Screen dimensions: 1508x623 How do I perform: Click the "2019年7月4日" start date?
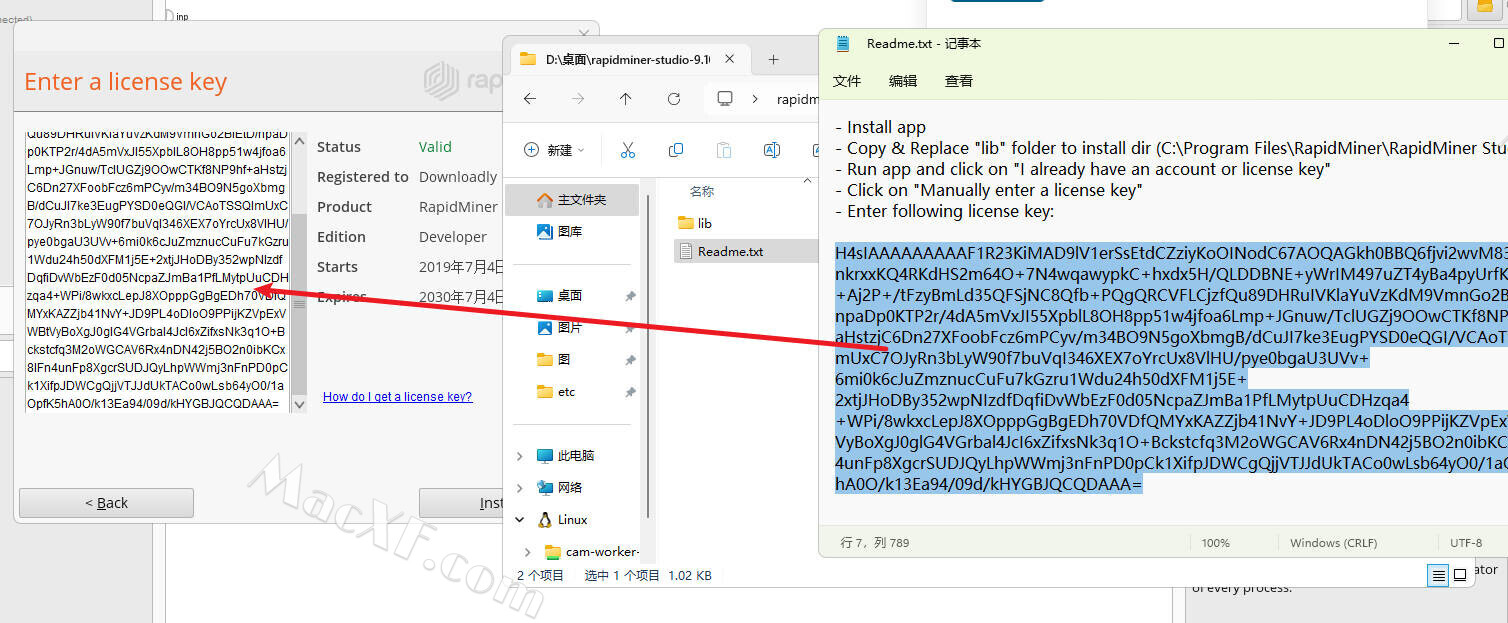pos(461,267)
